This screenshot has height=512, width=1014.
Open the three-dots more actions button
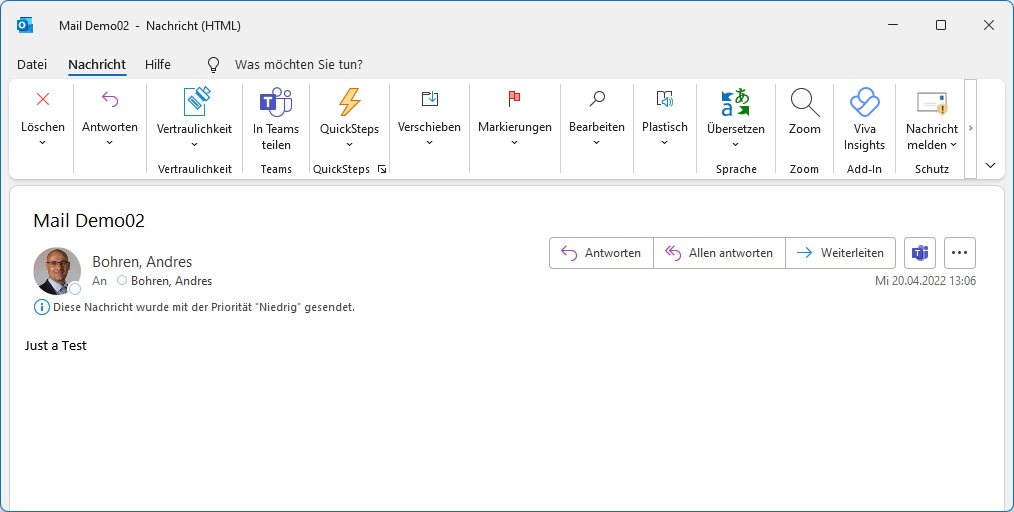tap(960, 253)
